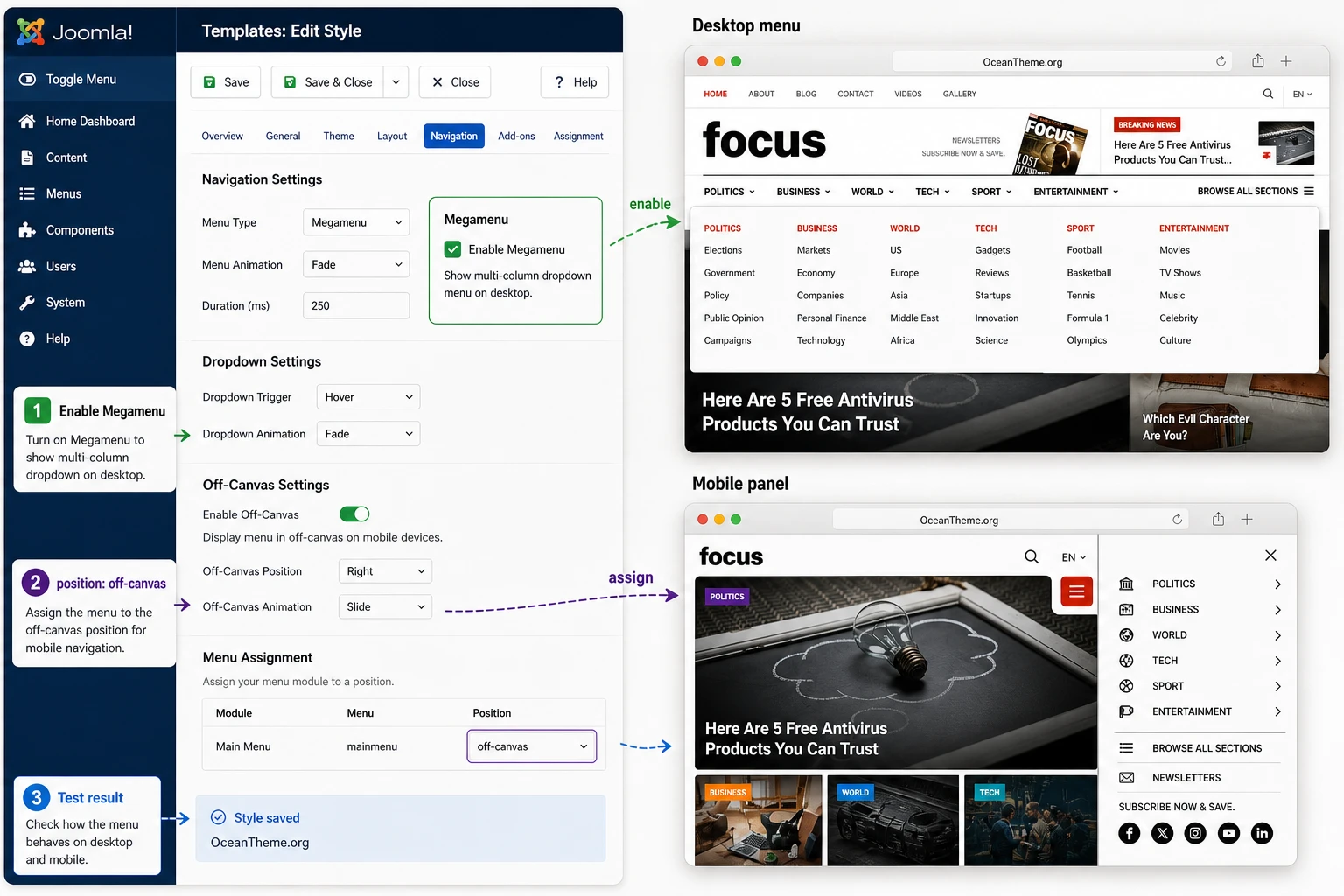Open the Off-Canvas Animation Slide select
The image size is (1344, 896).
385,606
